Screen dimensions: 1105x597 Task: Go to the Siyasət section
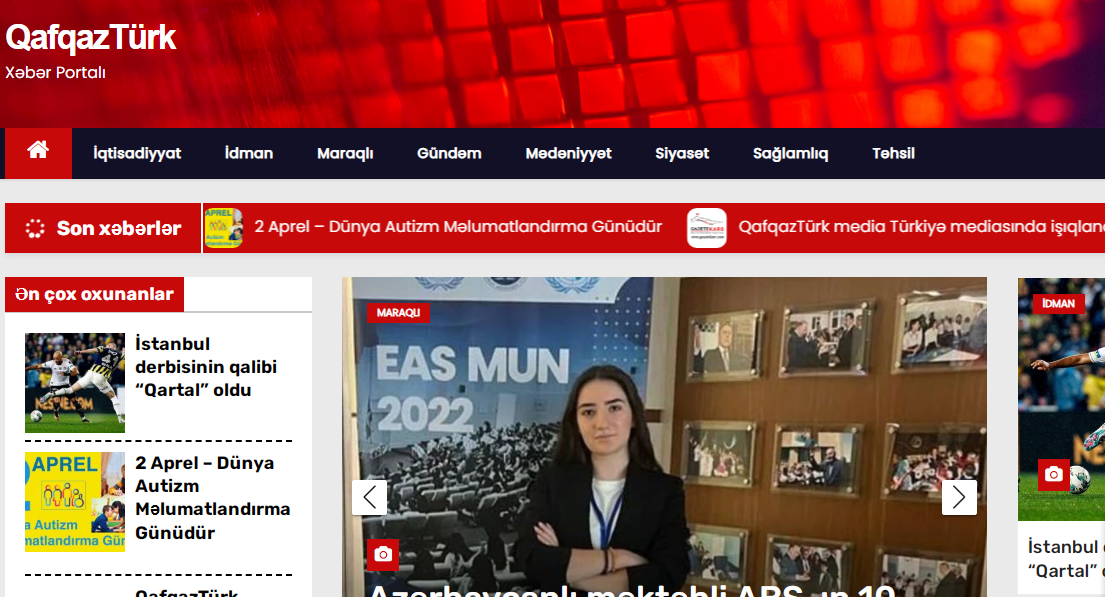(x=682, y=153)
